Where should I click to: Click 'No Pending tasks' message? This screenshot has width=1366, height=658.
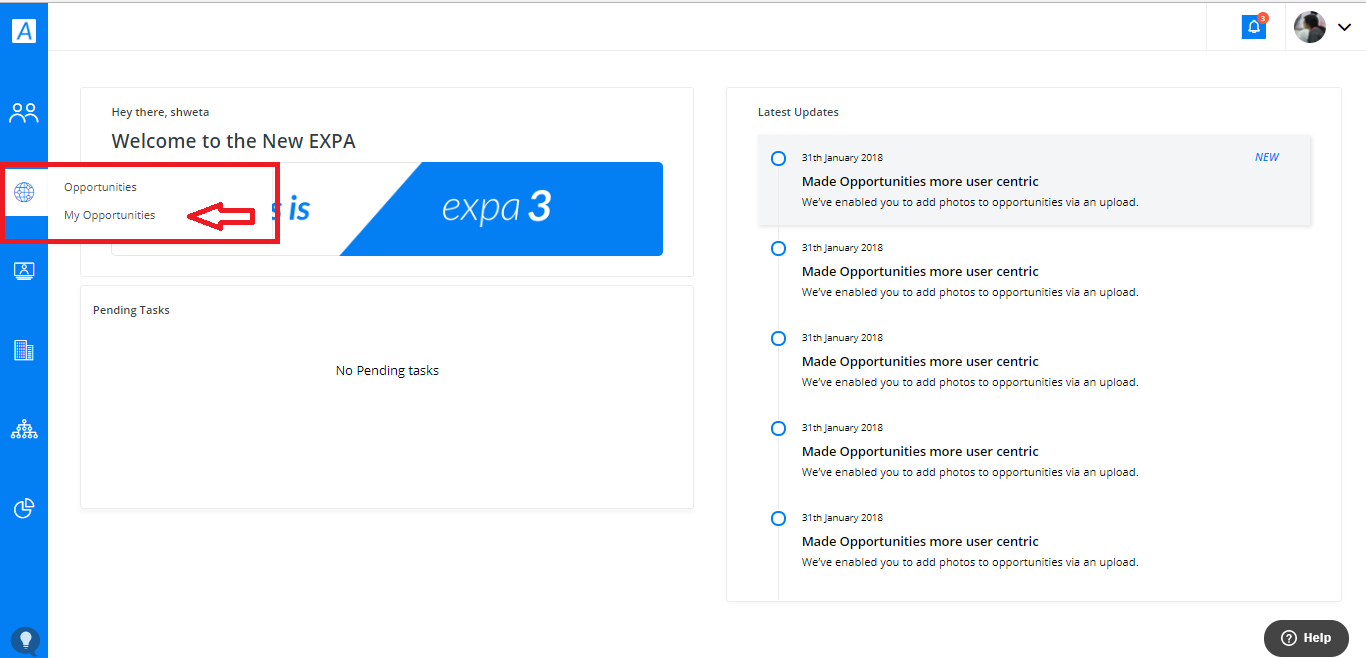pos(387,370)
